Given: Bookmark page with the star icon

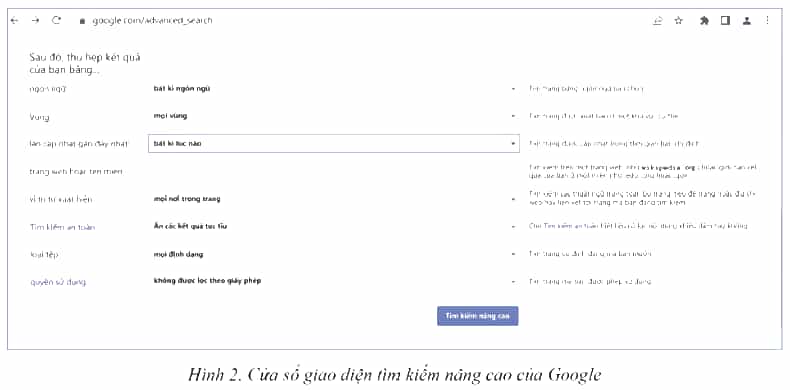Looking at the screenshot, I should pos(678,21).
